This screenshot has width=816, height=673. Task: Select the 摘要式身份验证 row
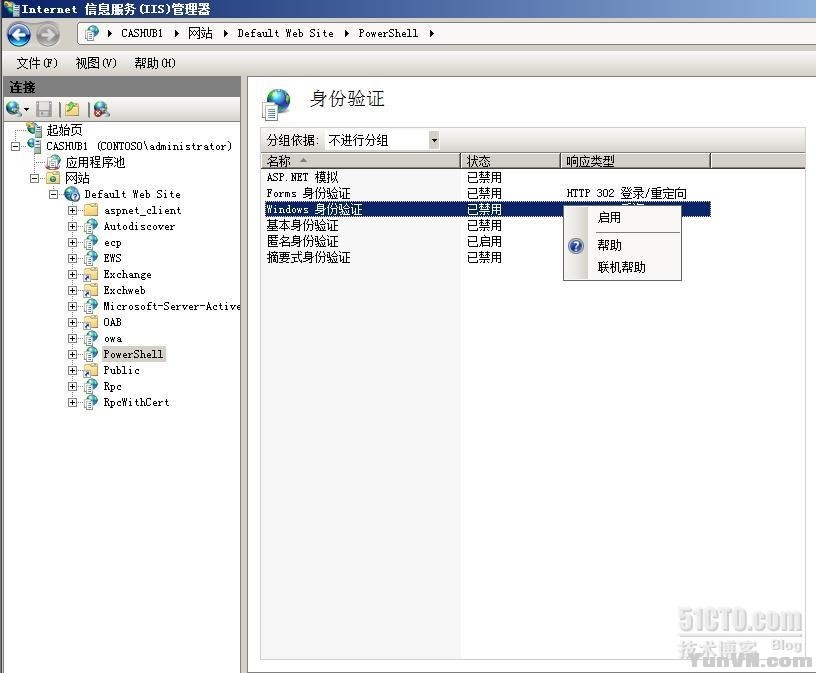488,257
